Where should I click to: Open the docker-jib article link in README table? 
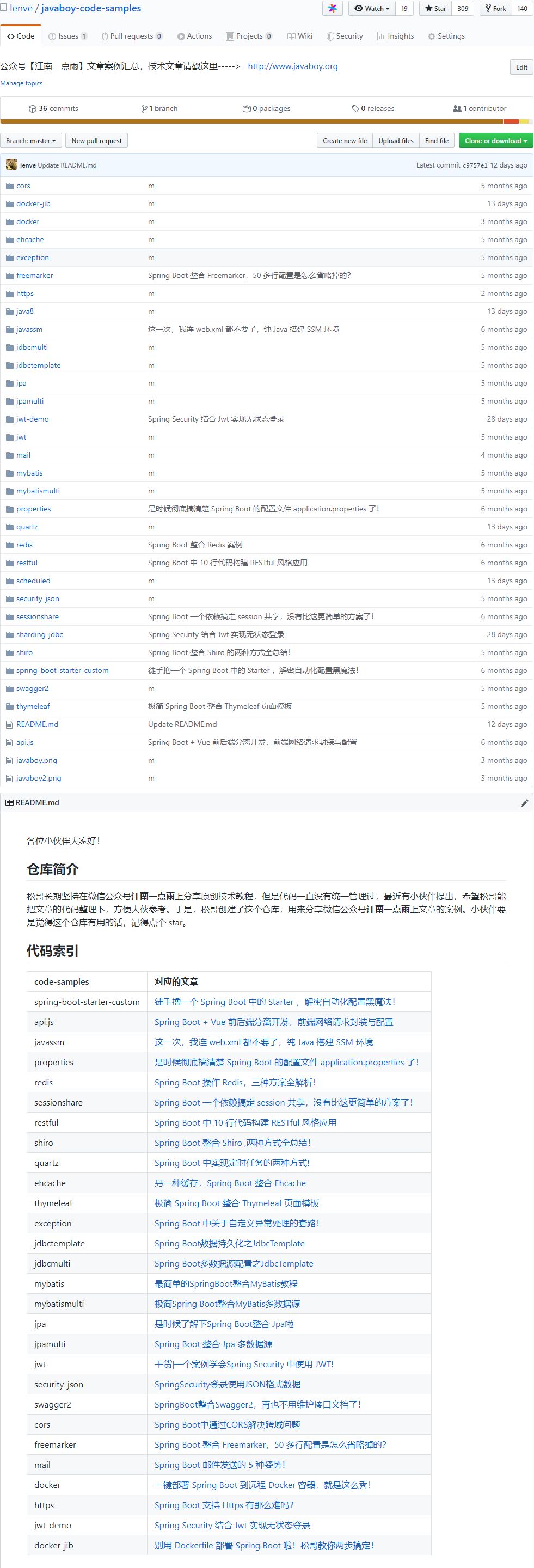coord(264,1545)
